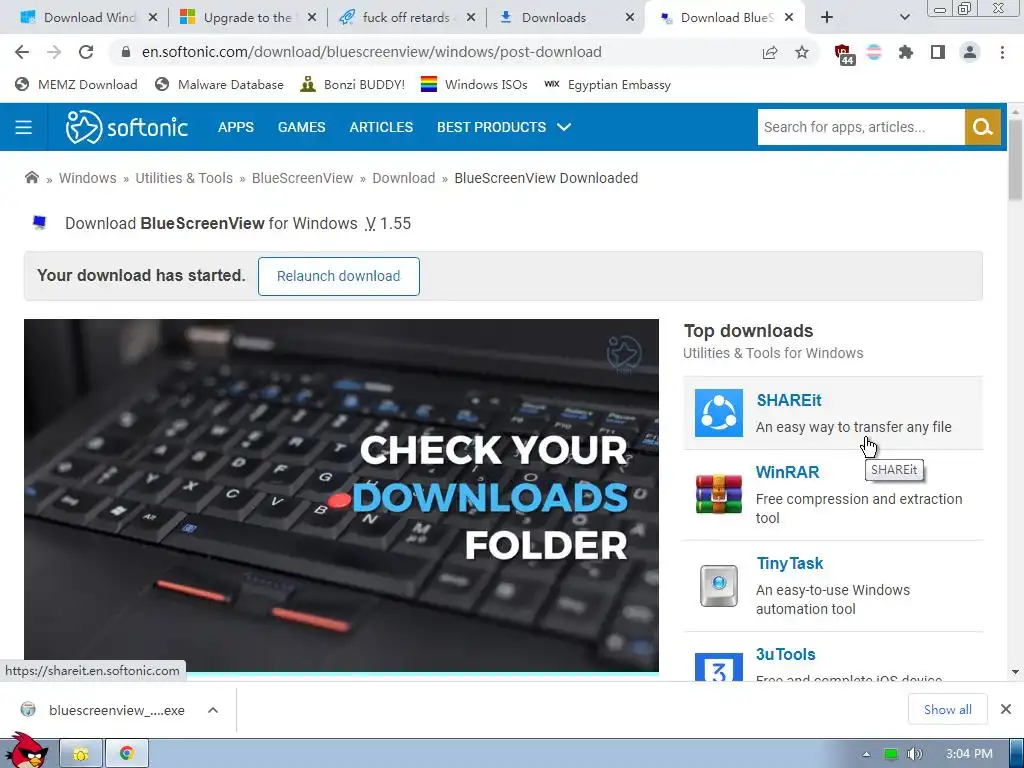Click Download breadcrumb link
This screenshot has height=768, width=1024.
404,178
